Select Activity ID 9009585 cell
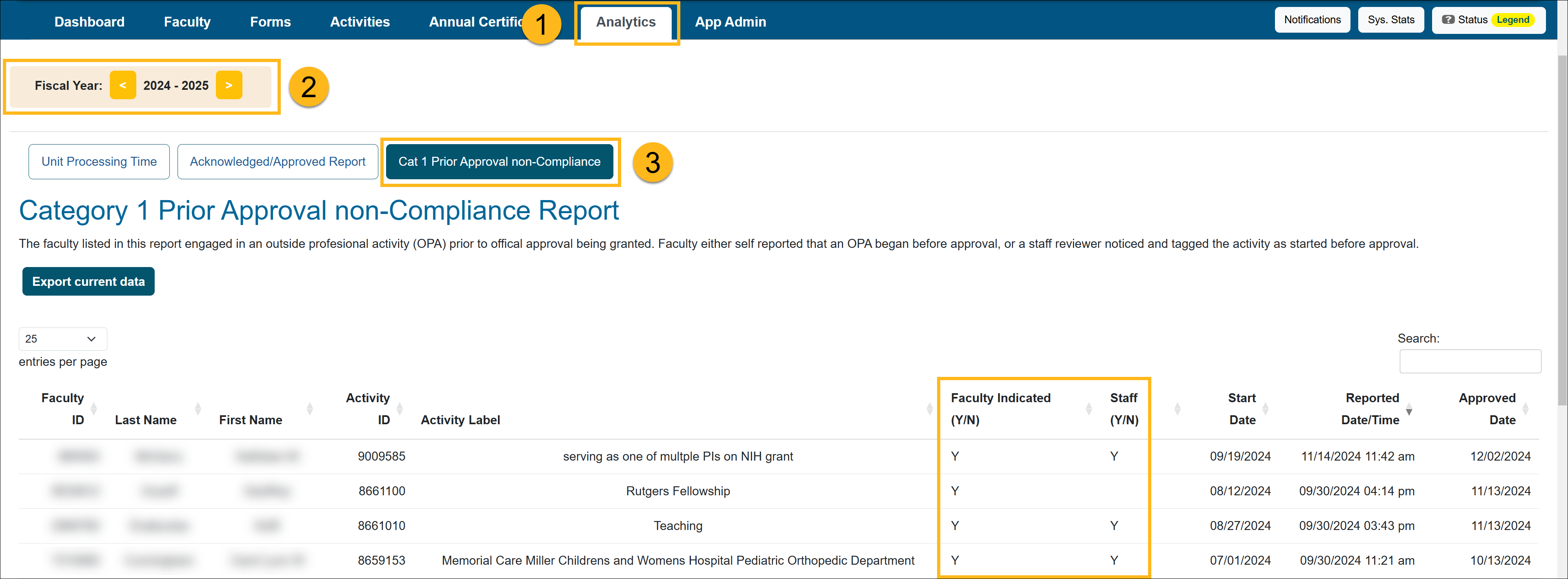This screenshot has height=579, width=1568. (x=381, y=456)
